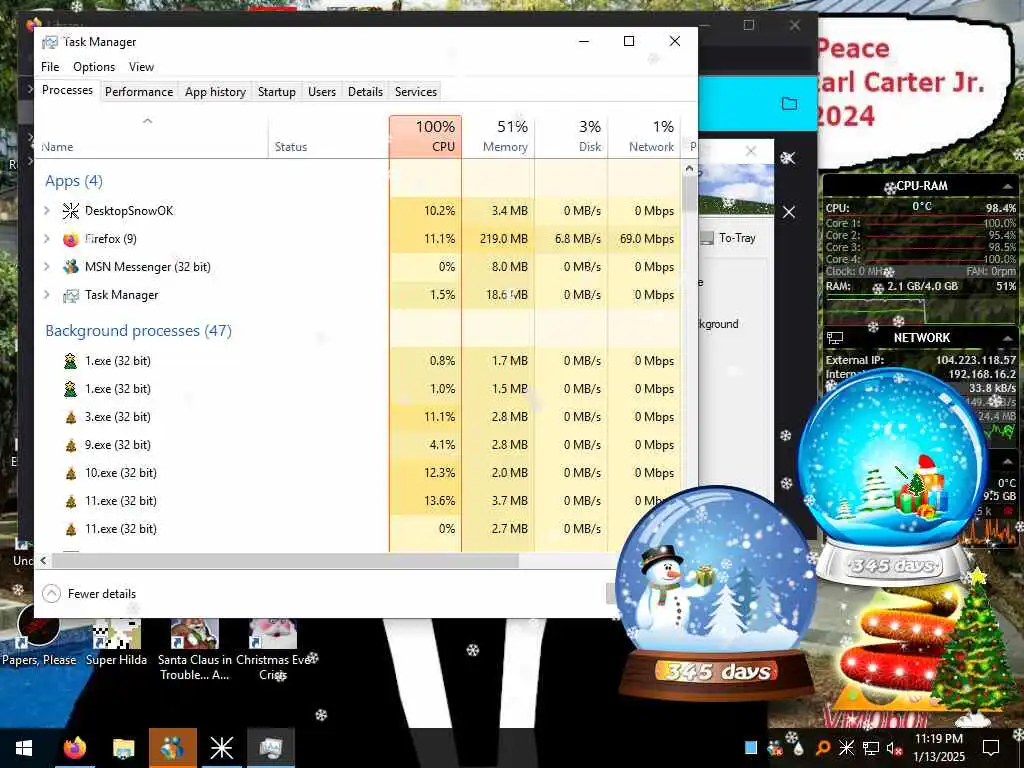Screen dimensions: 1024x768
Task: Click the MSN Messenger icon in process list
Action: [71, 266]
